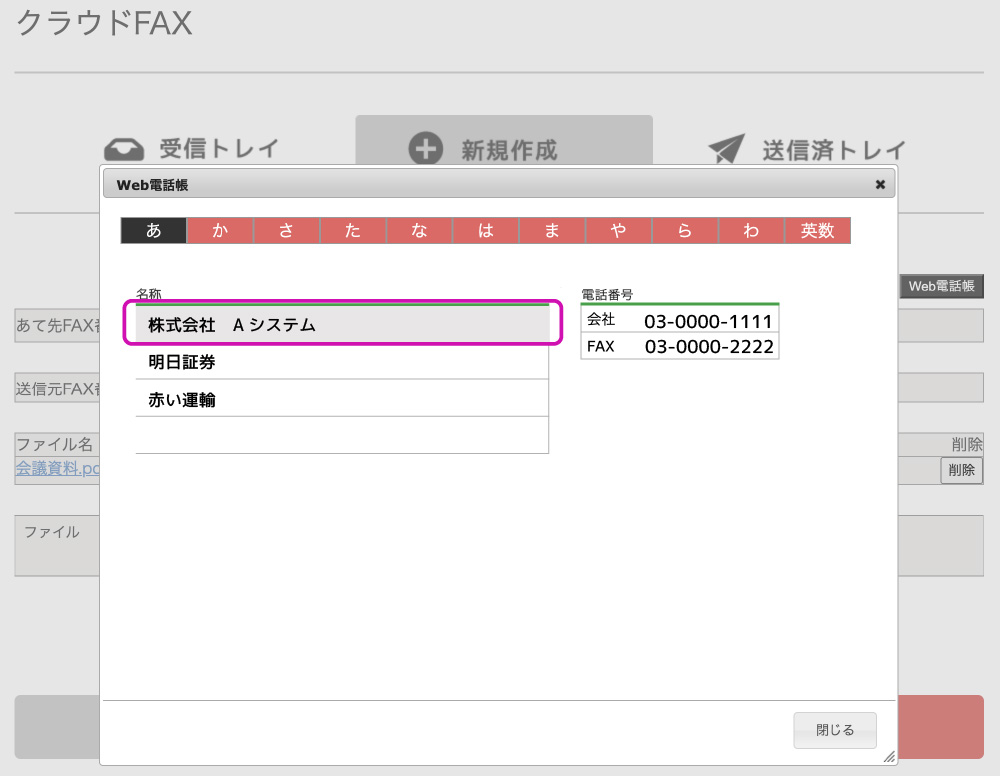Click the 新規作成 plus icon

pos(425,149)
